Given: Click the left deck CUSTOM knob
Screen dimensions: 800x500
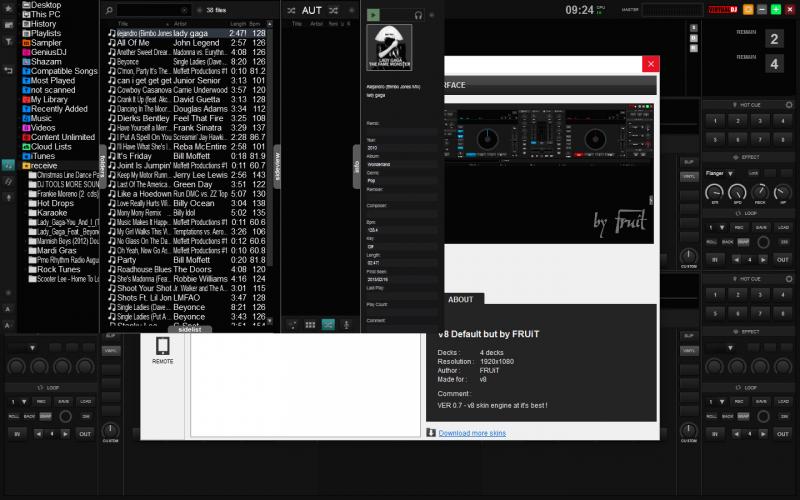Looking at the screenshot, I should [110, 430].
